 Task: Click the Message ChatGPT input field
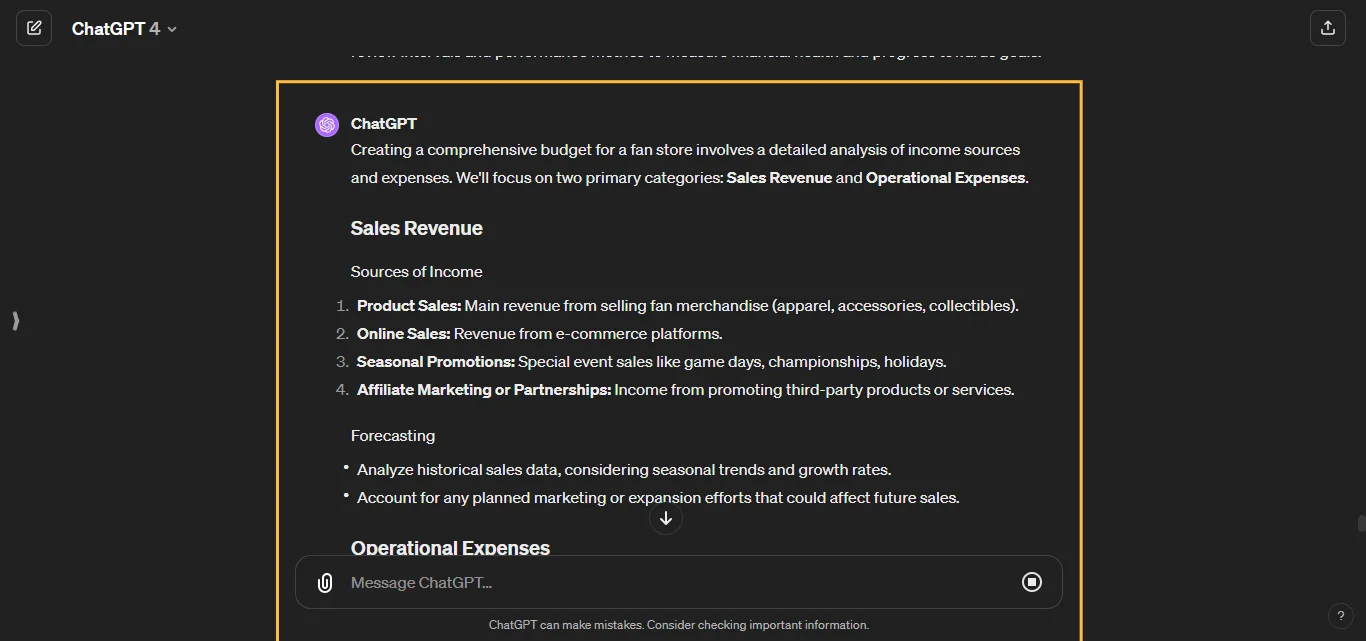pyautogui.click(x=600, y=582)
